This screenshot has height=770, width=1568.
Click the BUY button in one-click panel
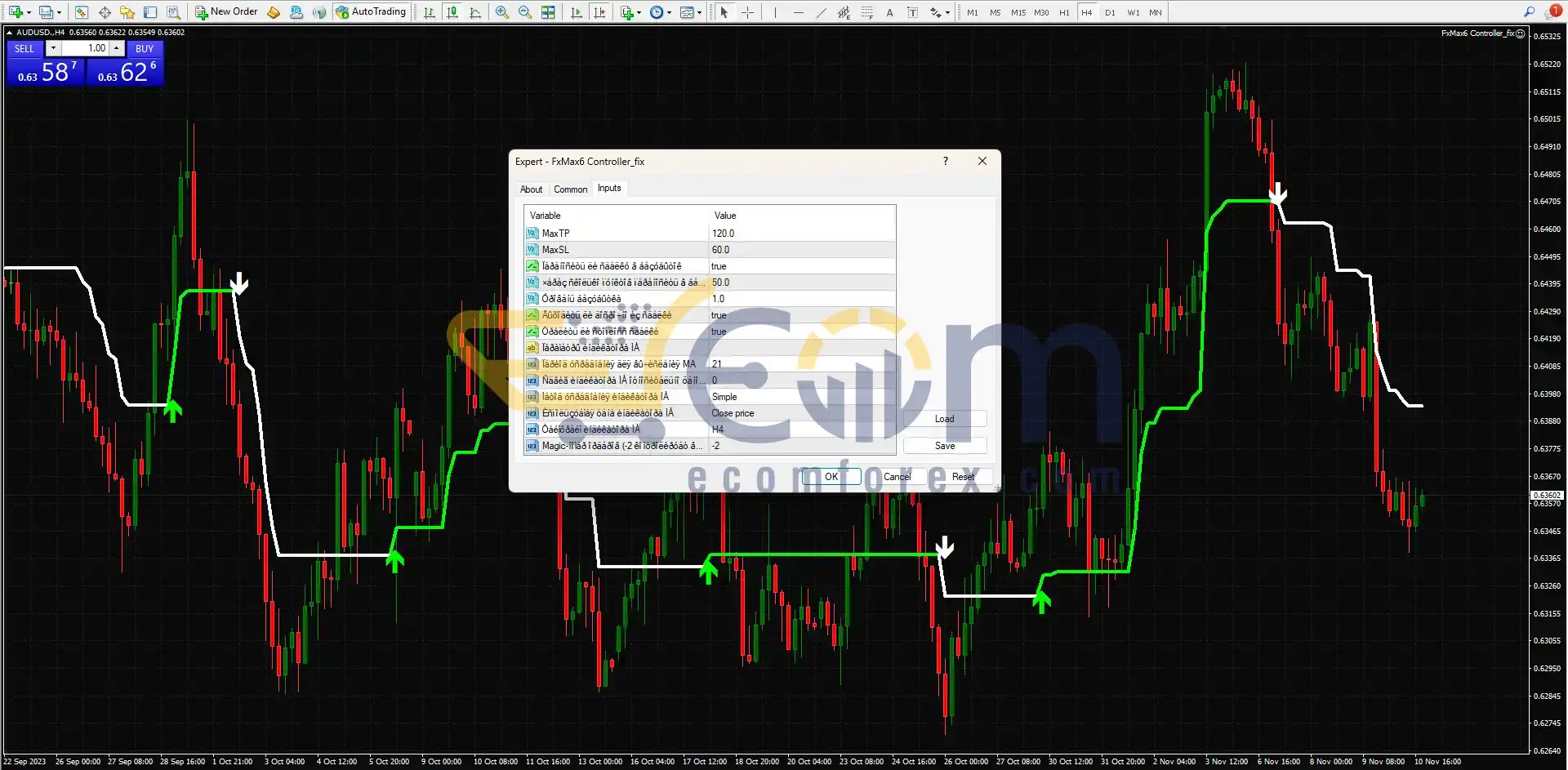[145, 49]
